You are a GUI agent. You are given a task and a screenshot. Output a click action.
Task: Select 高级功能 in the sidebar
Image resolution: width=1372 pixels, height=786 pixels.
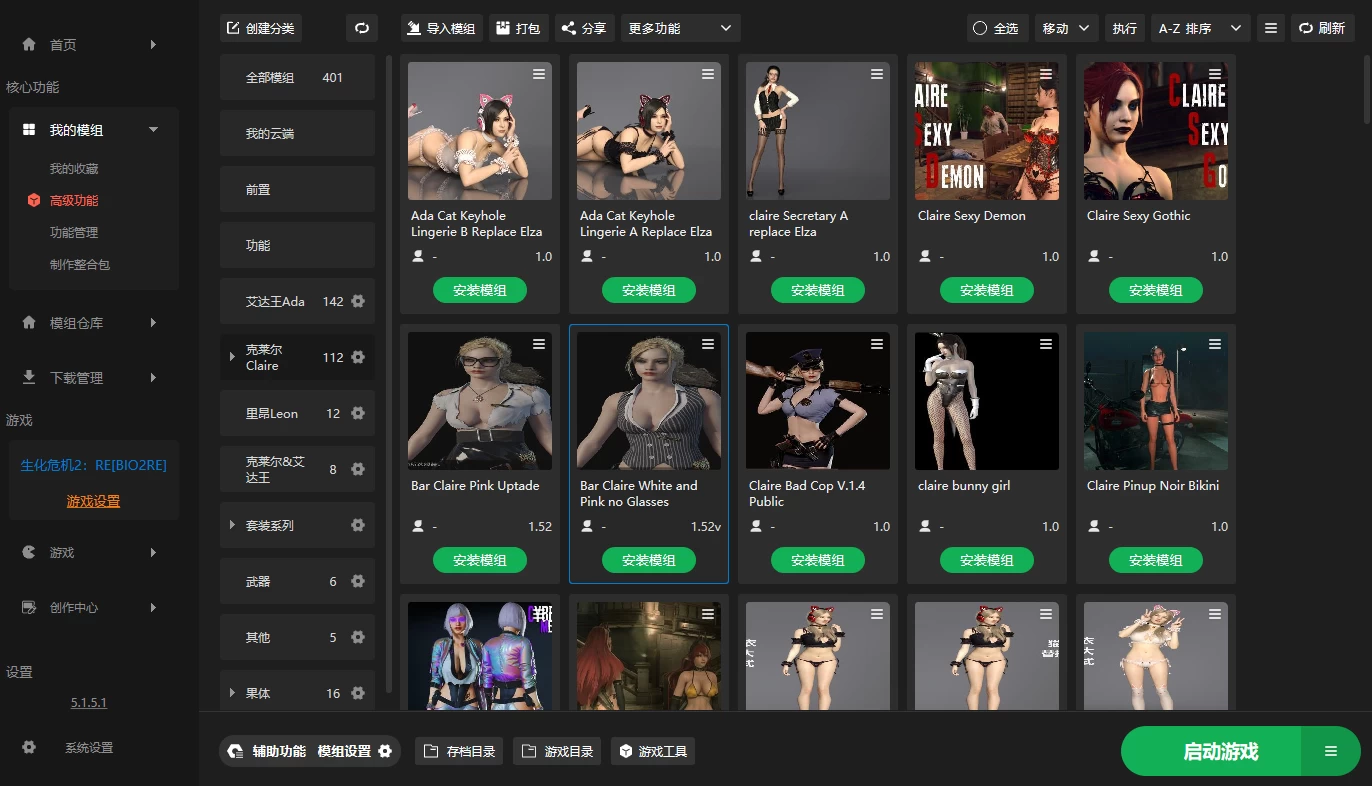point(74,200)
